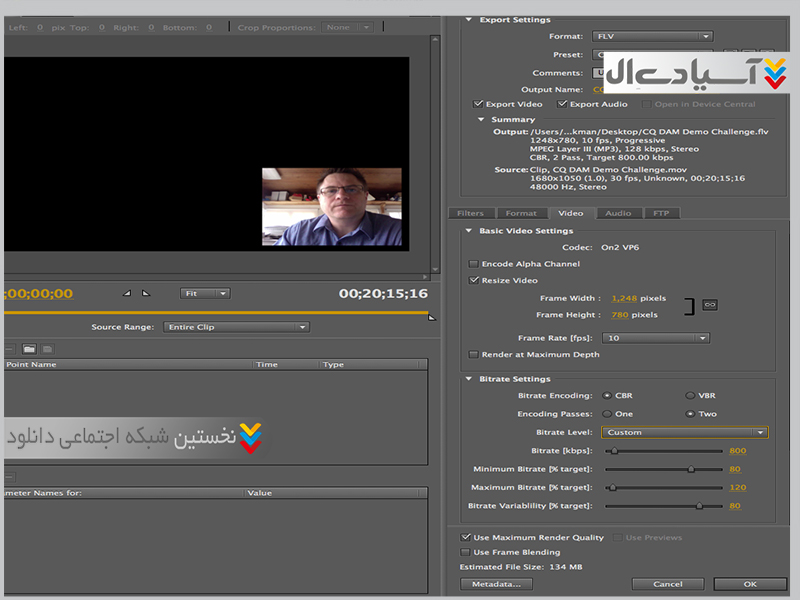Click the OK button
The image size is (800, 600).
pyautogui.click(x=749, y=584)
